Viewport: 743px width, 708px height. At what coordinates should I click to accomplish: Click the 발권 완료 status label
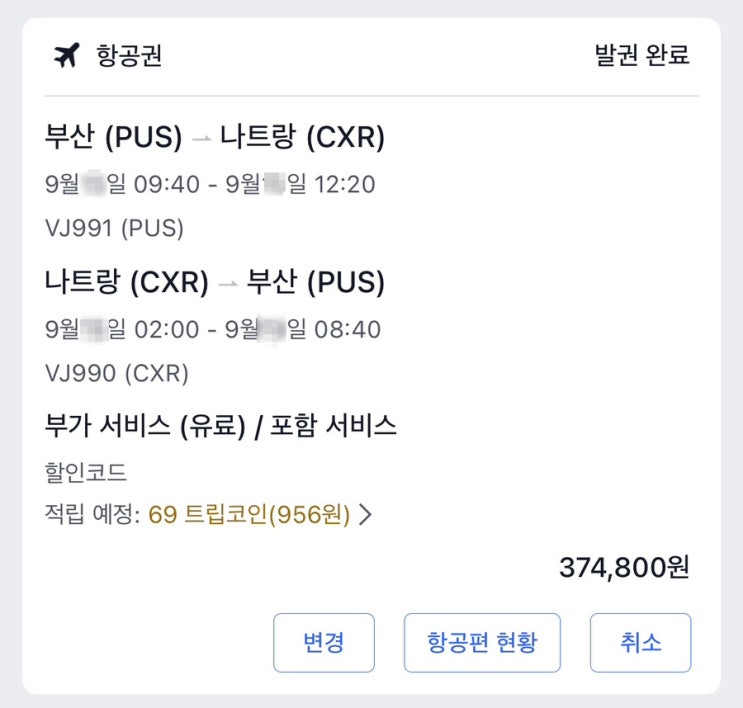click(x=642, y=56)
